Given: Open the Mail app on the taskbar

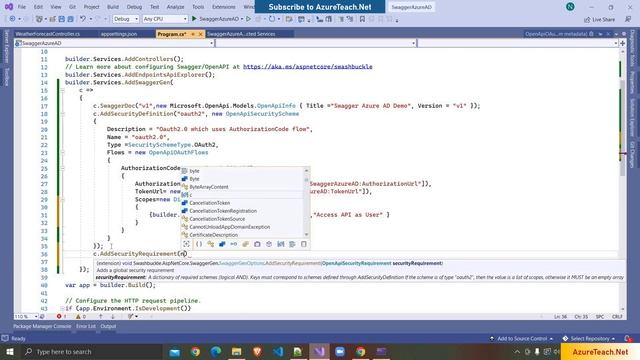Looking at the screenshot, I should (x=174, y=352).
